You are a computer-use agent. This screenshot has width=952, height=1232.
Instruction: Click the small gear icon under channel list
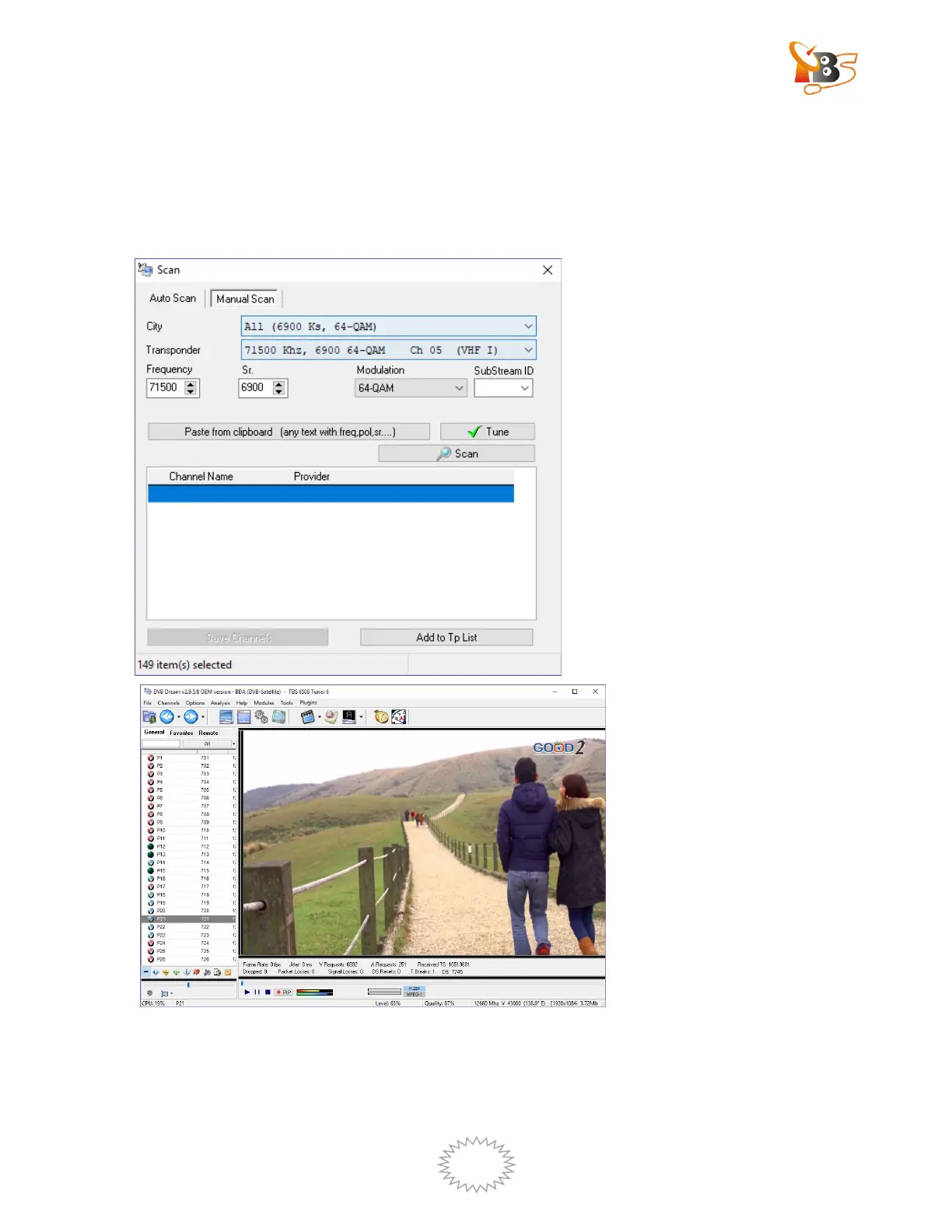pos(150,993)
